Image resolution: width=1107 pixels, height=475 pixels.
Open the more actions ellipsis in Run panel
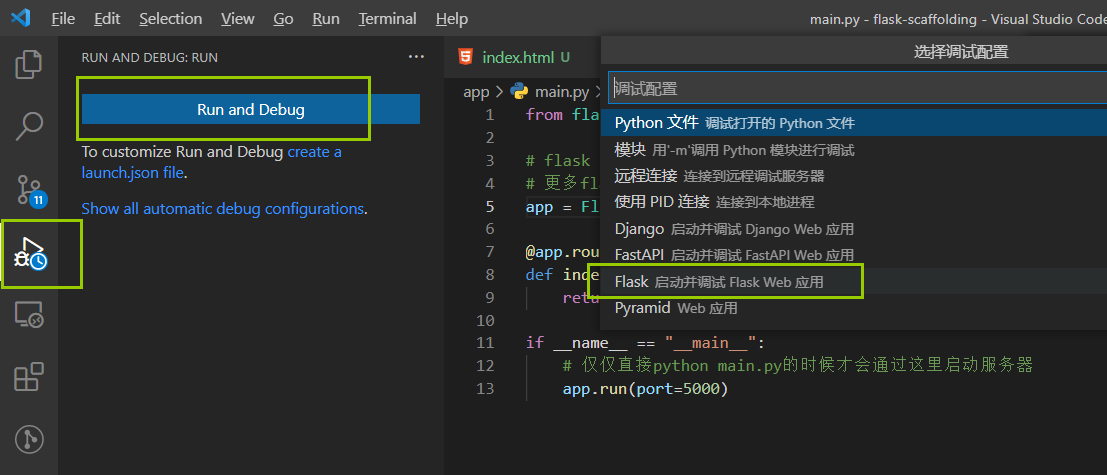pyautogui.click(x=417, y=57)
